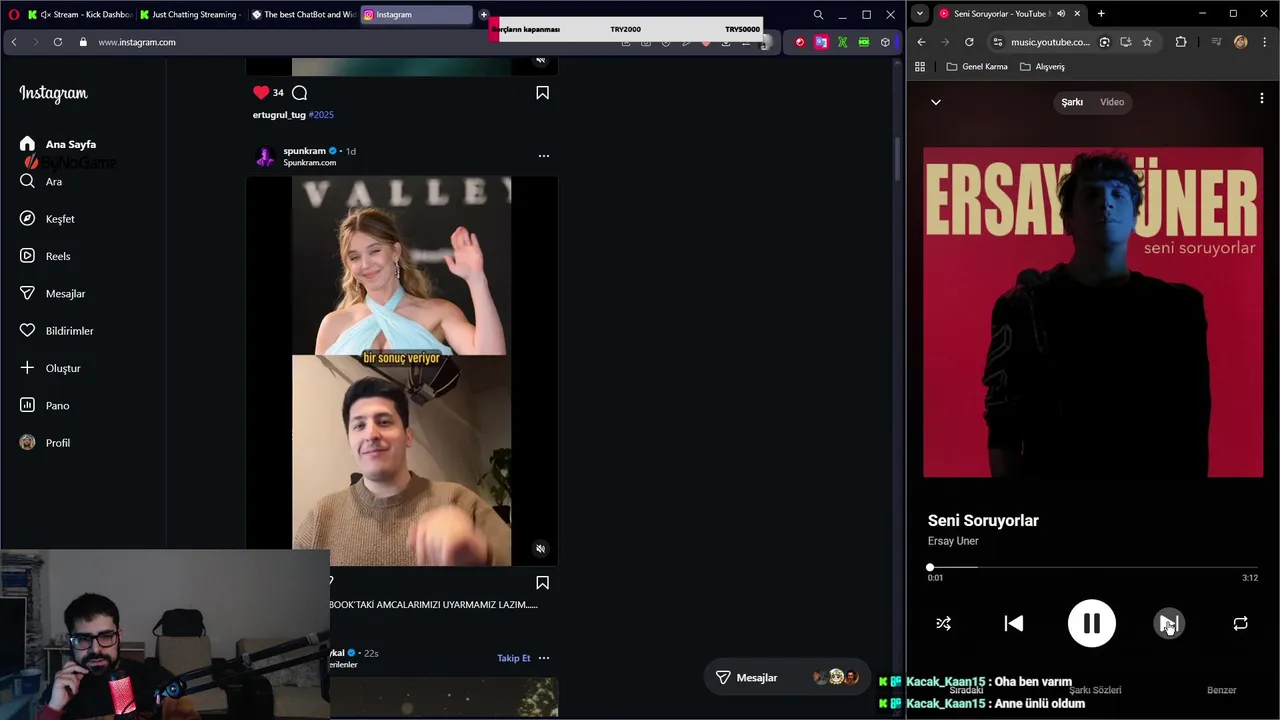Open Genel Karma bookmarks folder
Viewport: 1280px width, 720px height.
pyautogui.click(x=976, y=67)
